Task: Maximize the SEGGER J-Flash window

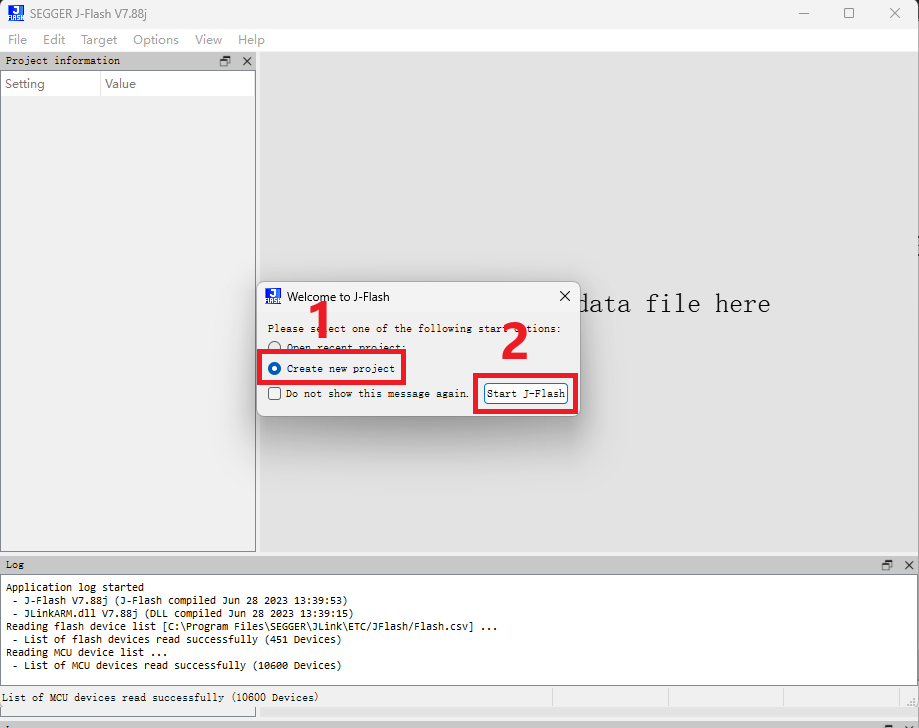Action: 849,13
